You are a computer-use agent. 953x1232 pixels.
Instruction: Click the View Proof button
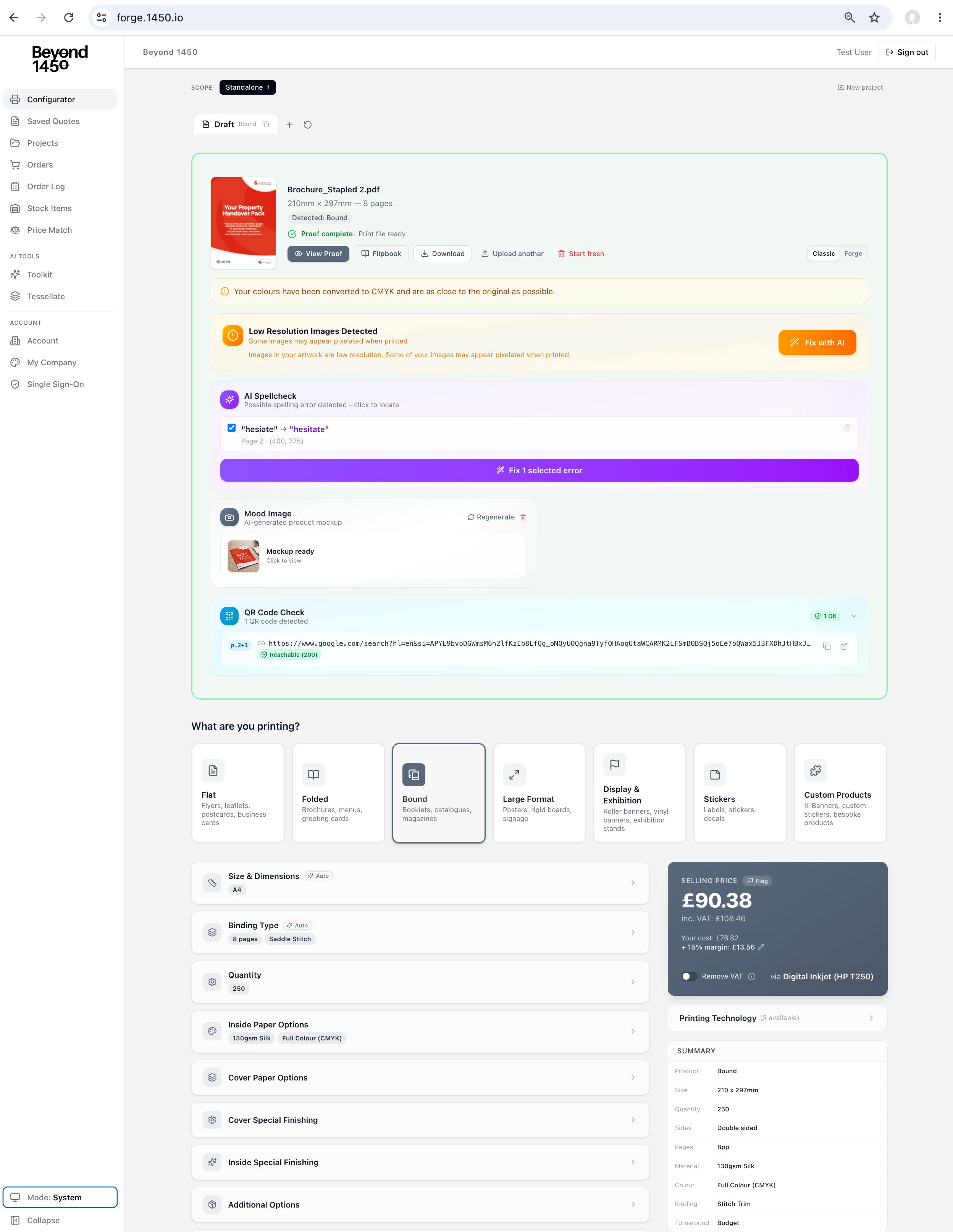tap(318, 254)
